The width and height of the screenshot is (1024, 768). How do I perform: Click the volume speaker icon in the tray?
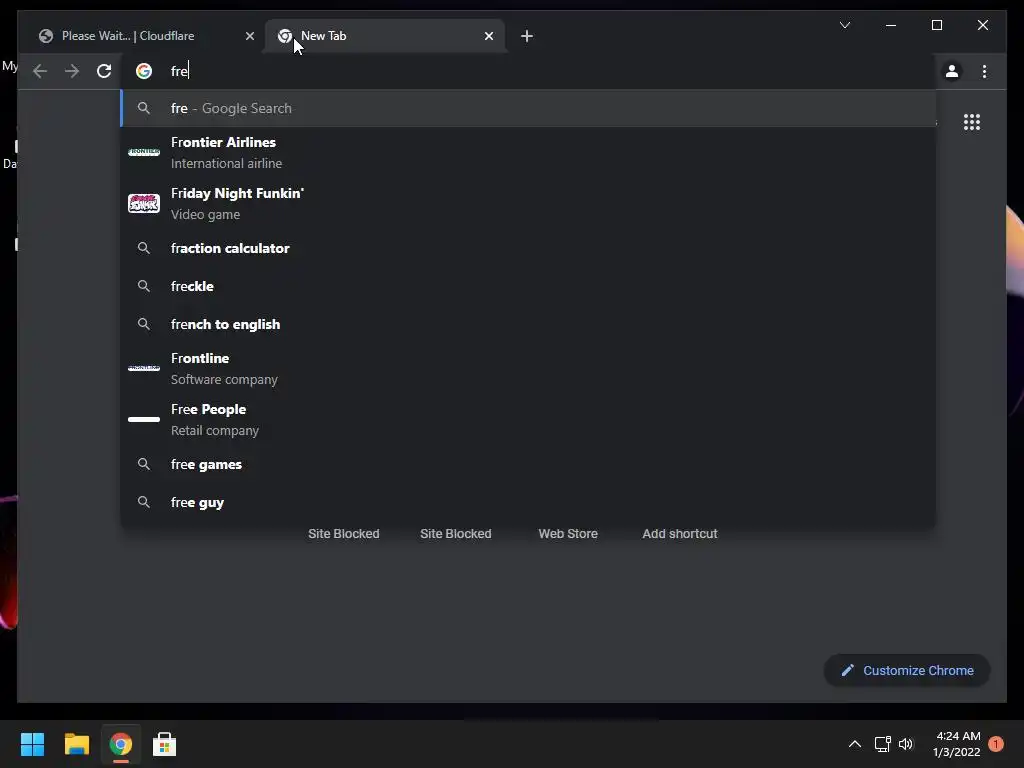point(906,744)
